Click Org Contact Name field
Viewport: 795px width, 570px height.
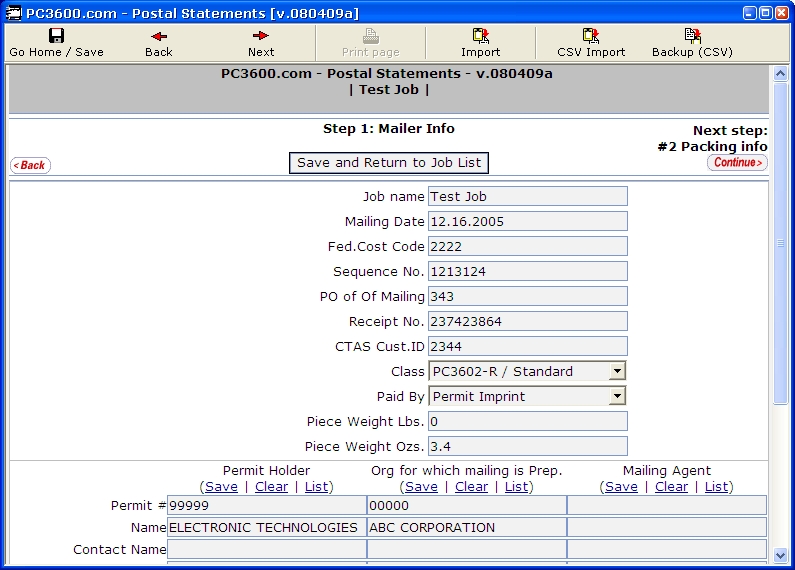pos(467,549)
